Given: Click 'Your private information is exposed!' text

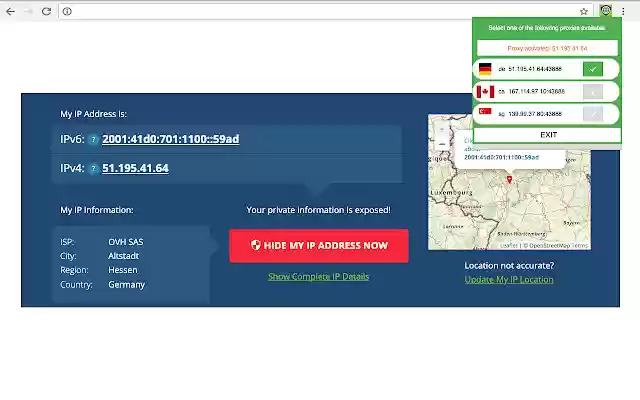Looking at the screenshot, I should tap(318, 210).
